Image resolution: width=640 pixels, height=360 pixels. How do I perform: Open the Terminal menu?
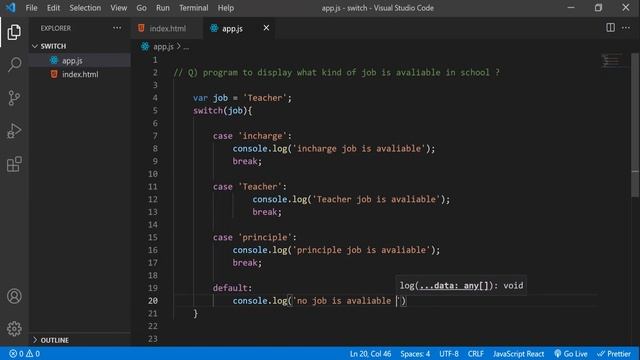(x=193, y=8)
